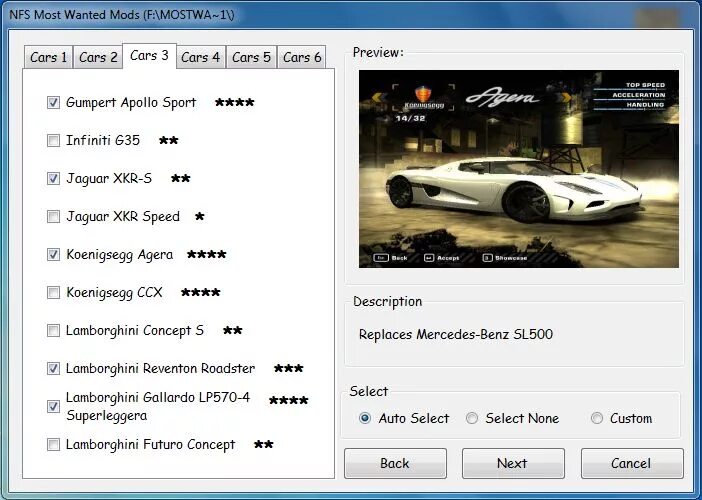Click the Back button
702x500 pixels.
[395, 463]
